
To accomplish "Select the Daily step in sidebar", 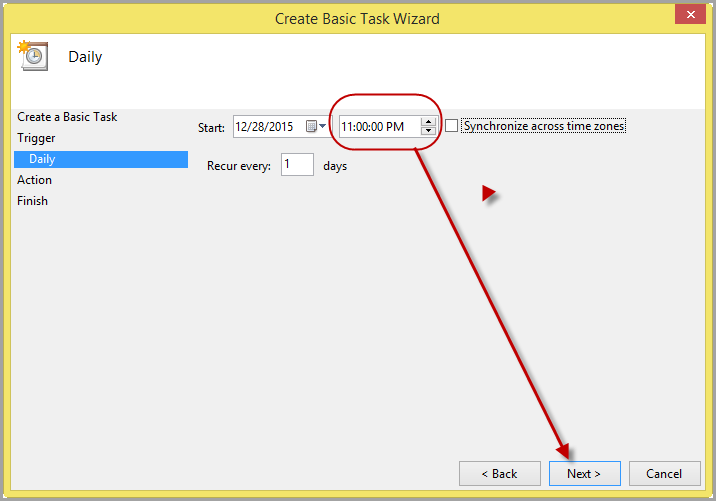I will [x=101, y=159].
